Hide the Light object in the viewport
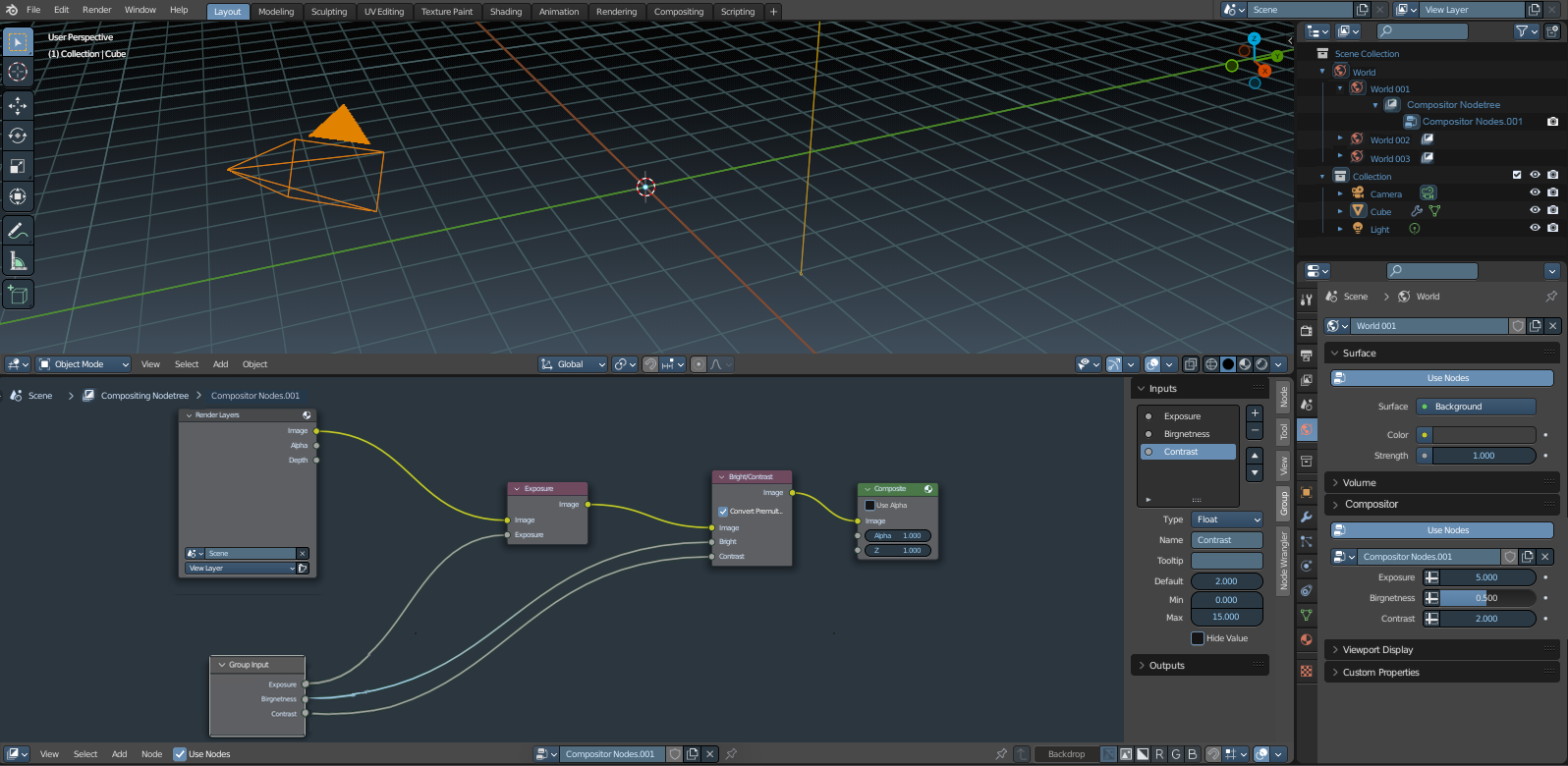The width and height of the screenshot is (1568, 766). point(1535,228)
